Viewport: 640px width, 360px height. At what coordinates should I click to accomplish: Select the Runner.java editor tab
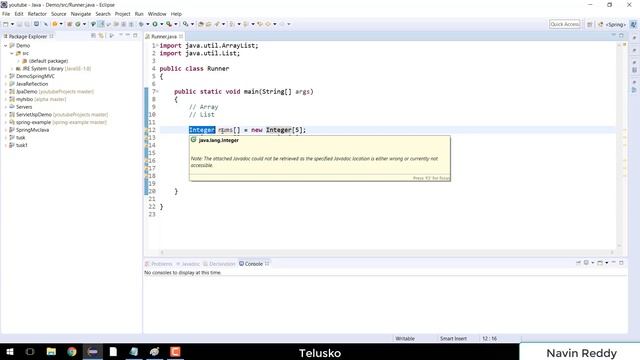click(x=164, y=36)
